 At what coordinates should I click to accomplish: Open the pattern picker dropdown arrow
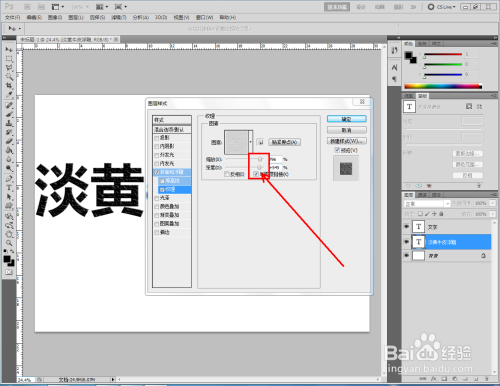coord(251,142)
